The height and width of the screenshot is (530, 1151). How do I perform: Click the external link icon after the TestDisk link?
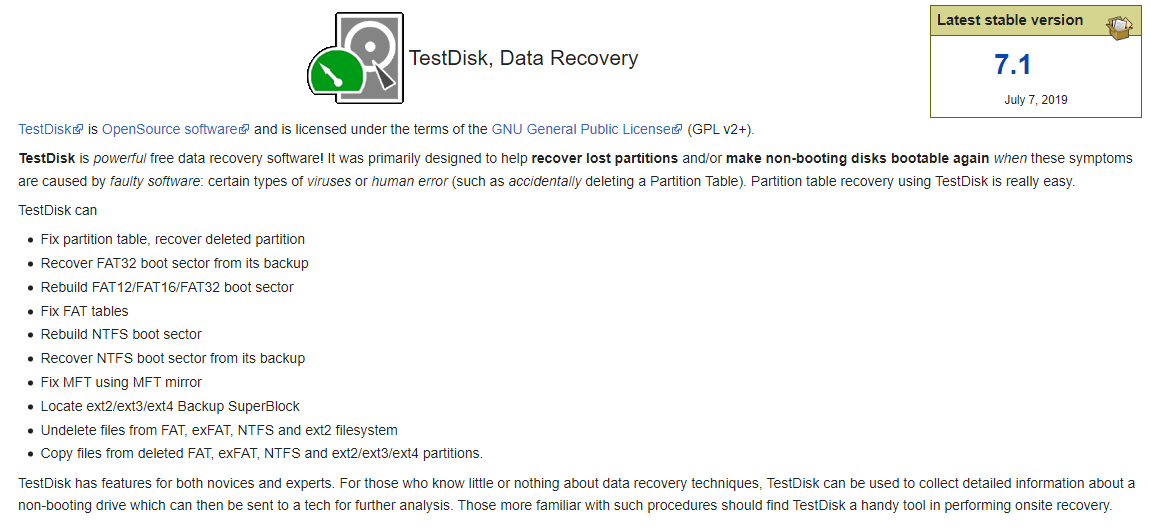78,130
